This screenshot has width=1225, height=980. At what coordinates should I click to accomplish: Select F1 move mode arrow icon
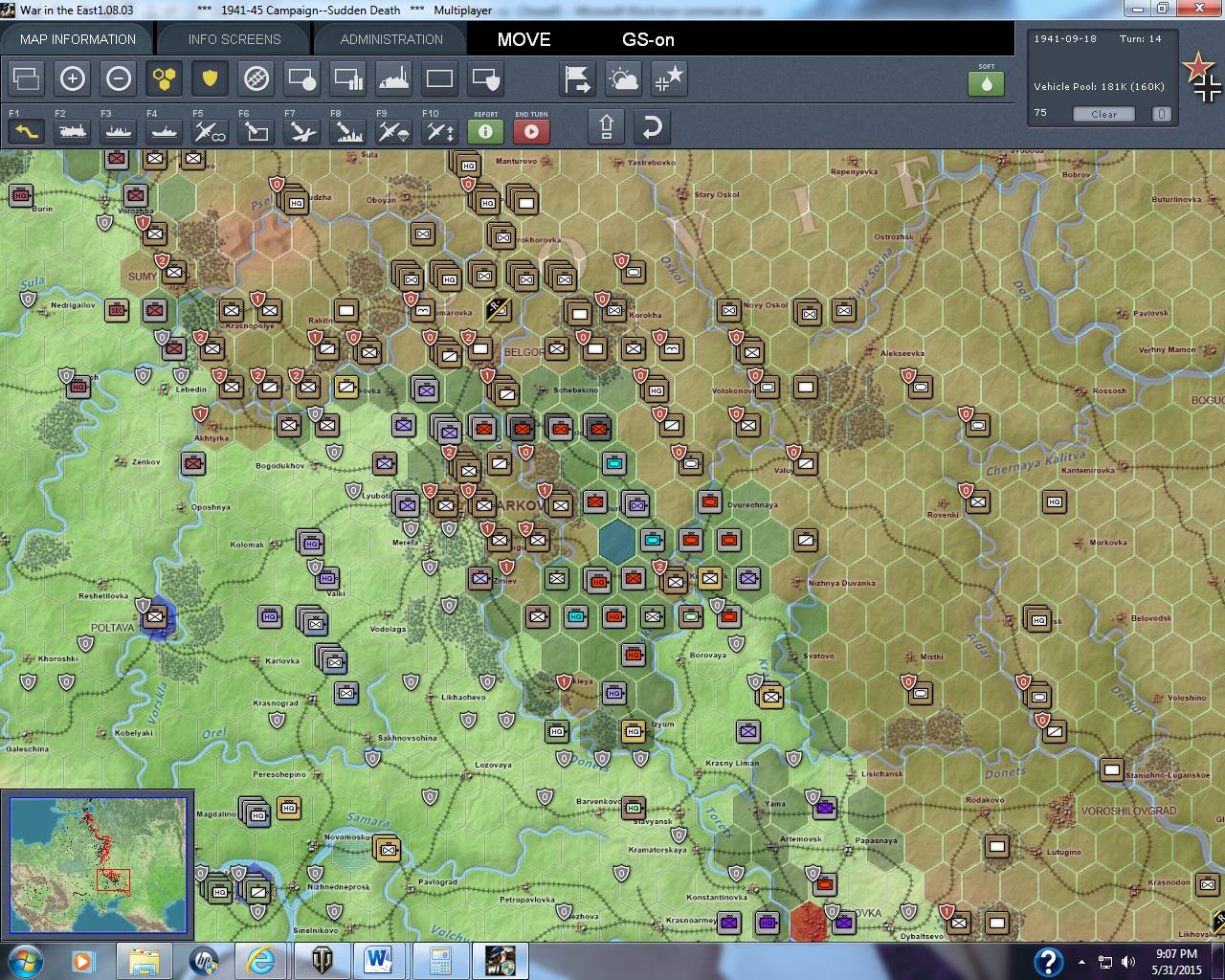coord(27,130)
